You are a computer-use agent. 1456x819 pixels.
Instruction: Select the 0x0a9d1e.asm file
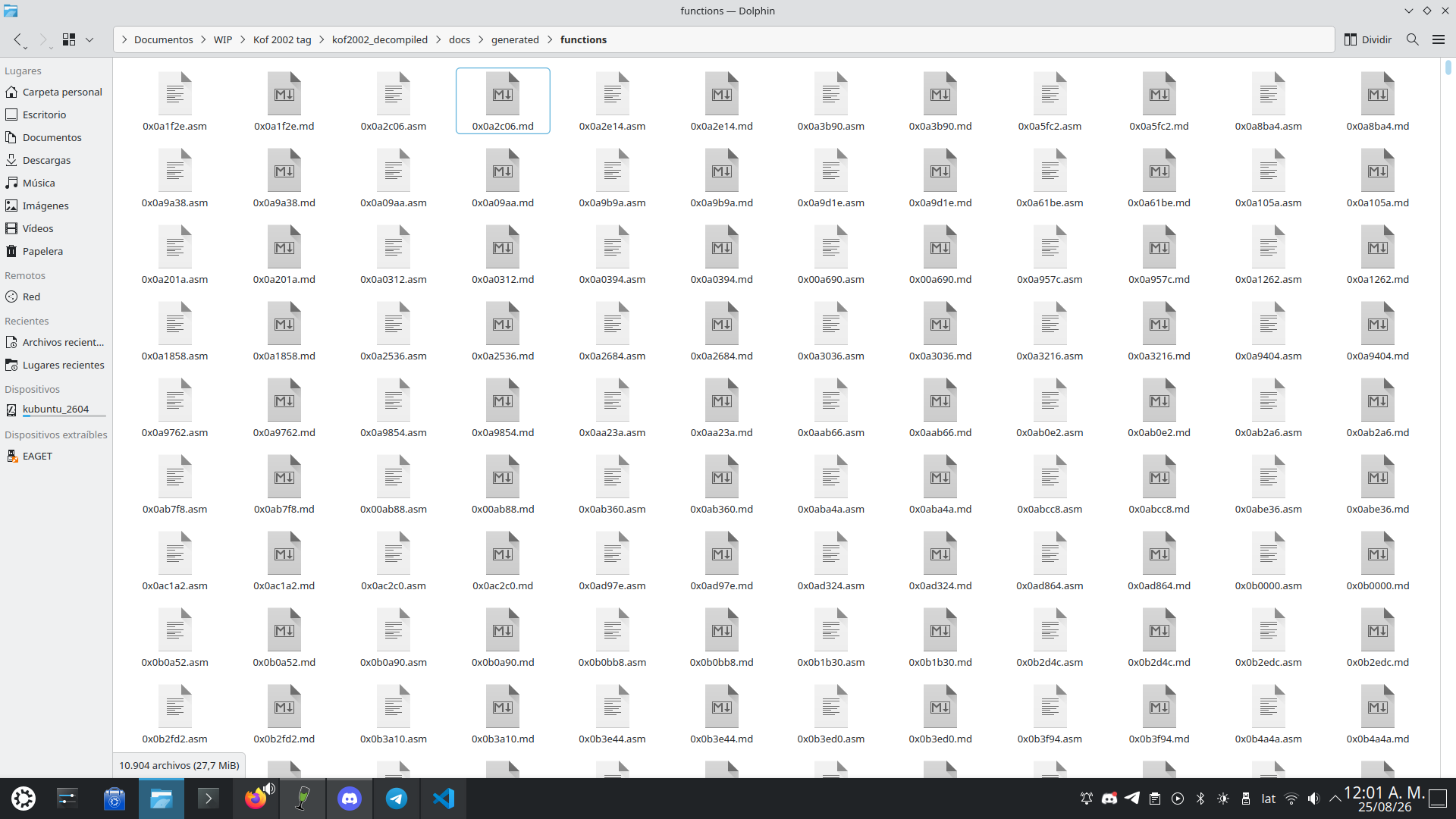point(831,178)
